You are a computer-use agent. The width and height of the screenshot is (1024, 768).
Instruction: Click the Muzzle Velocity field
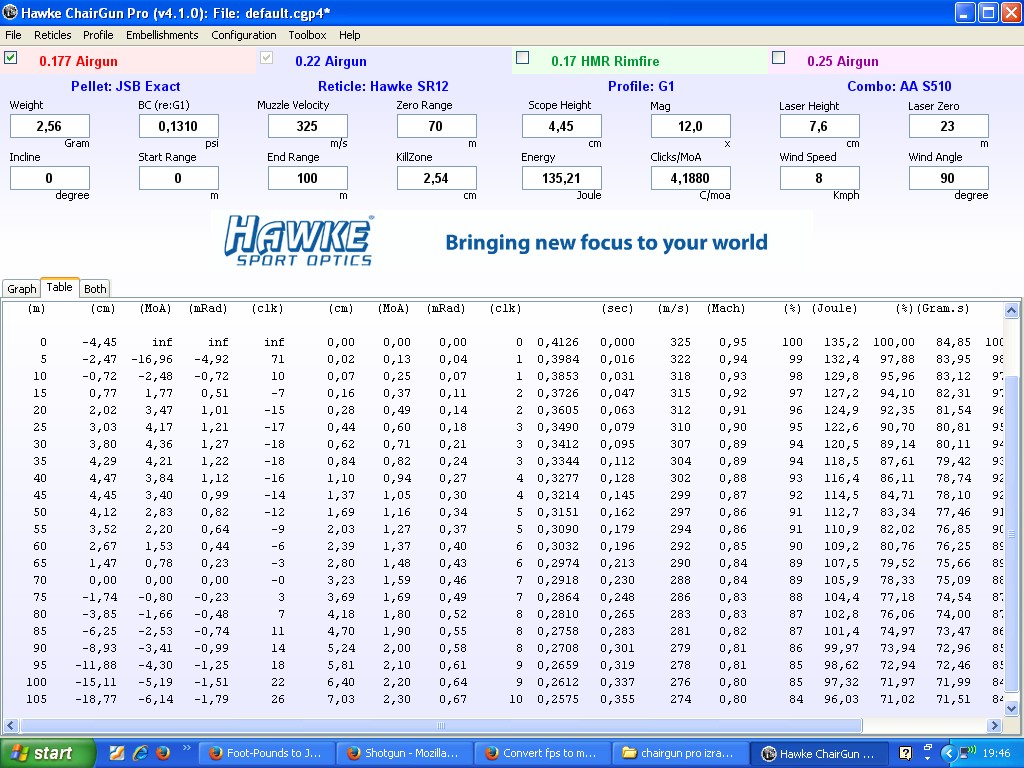tap(308, 126)
